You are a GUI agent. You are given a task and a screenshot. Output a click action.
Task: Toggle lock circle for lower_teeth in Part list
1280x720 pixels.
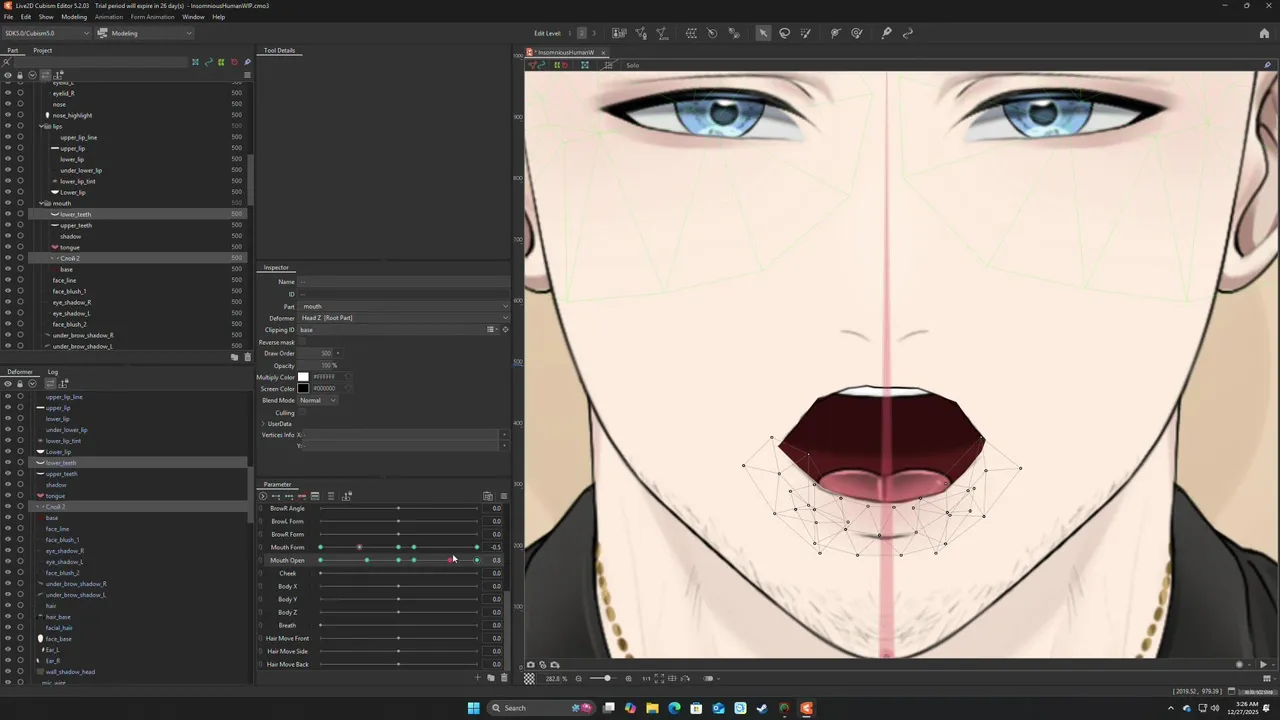pos(20,214)
